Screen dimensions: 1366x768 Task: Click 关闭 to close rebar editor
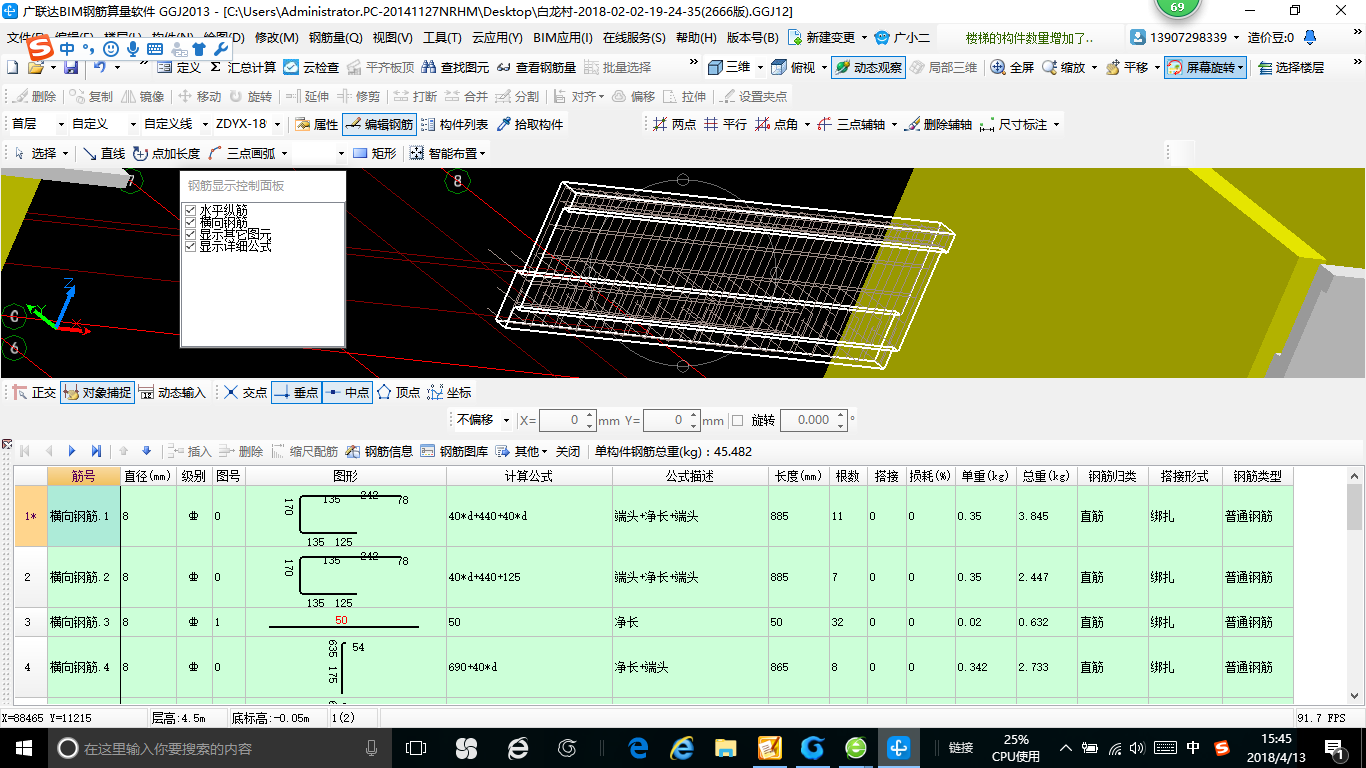click(x=567, y=451)
